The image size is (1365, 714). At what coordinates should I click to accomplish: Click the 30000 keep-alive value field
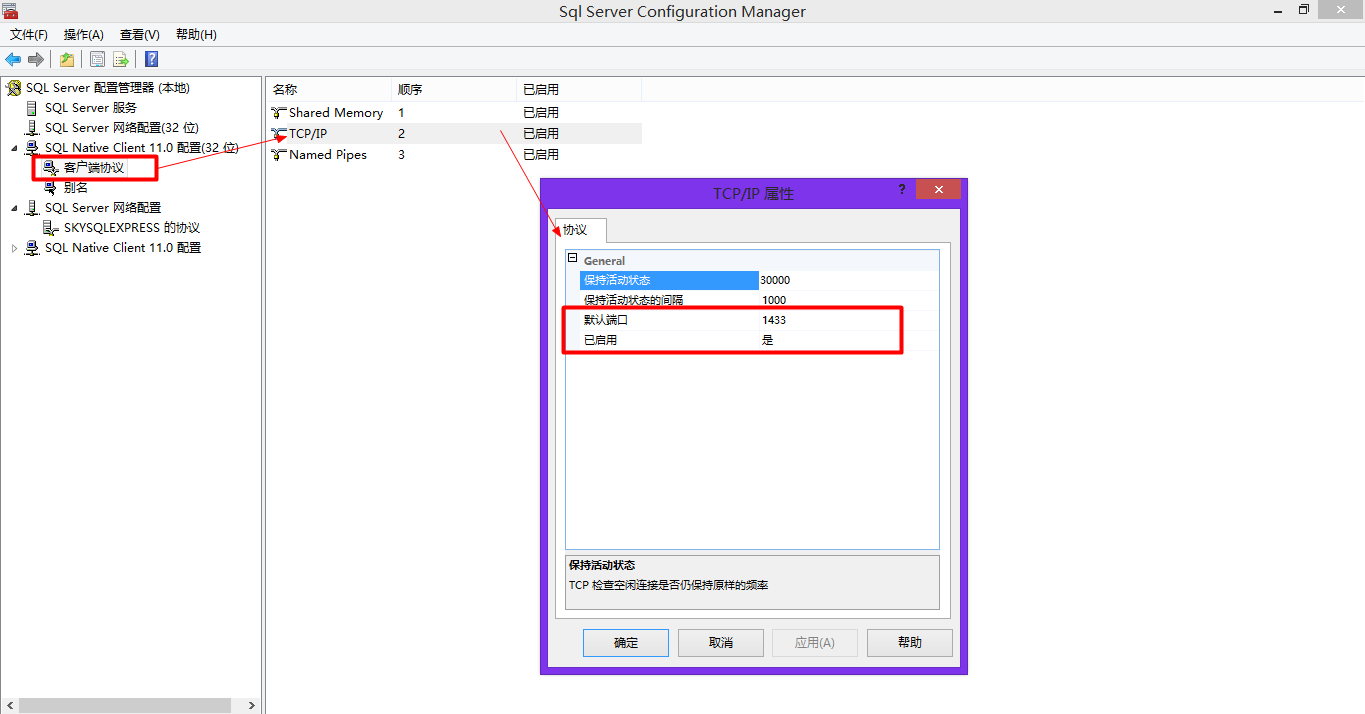pyautogui.click(x=848, y=280)
